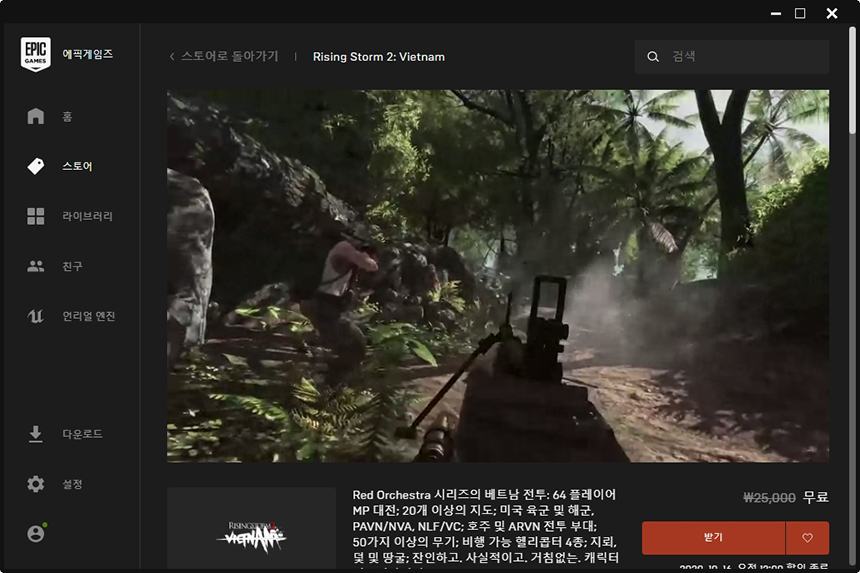The image size is (860, 573).
Task: Open 라이브러리 menu label
Action: [x=87, y=216]
